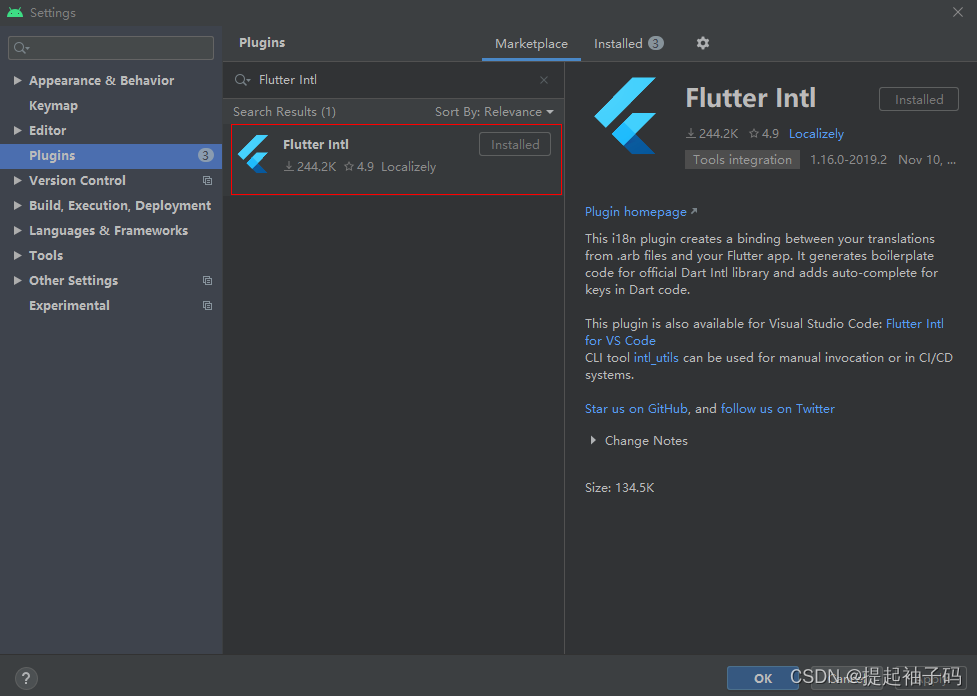Click the star rating in search result
Viewport: 977px width, 696px height.
[359, 166]
